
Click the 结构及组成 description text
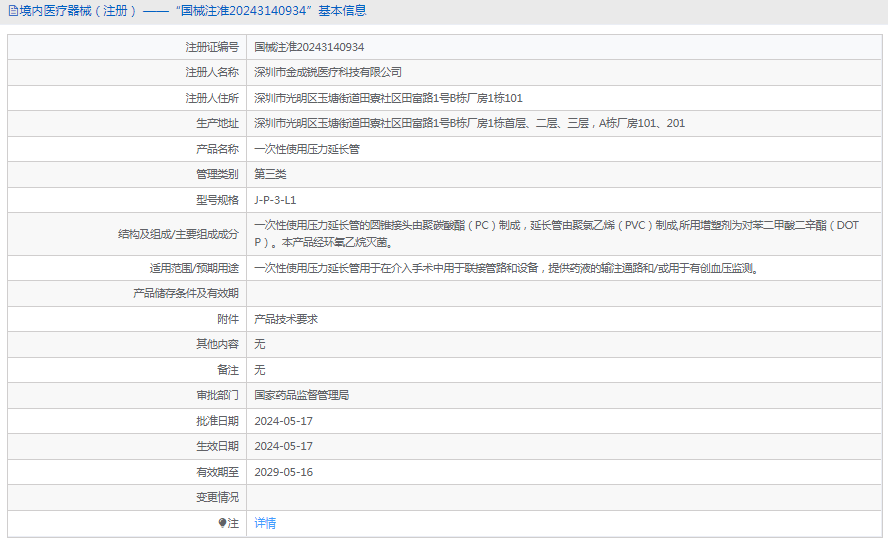pos(556,234)
